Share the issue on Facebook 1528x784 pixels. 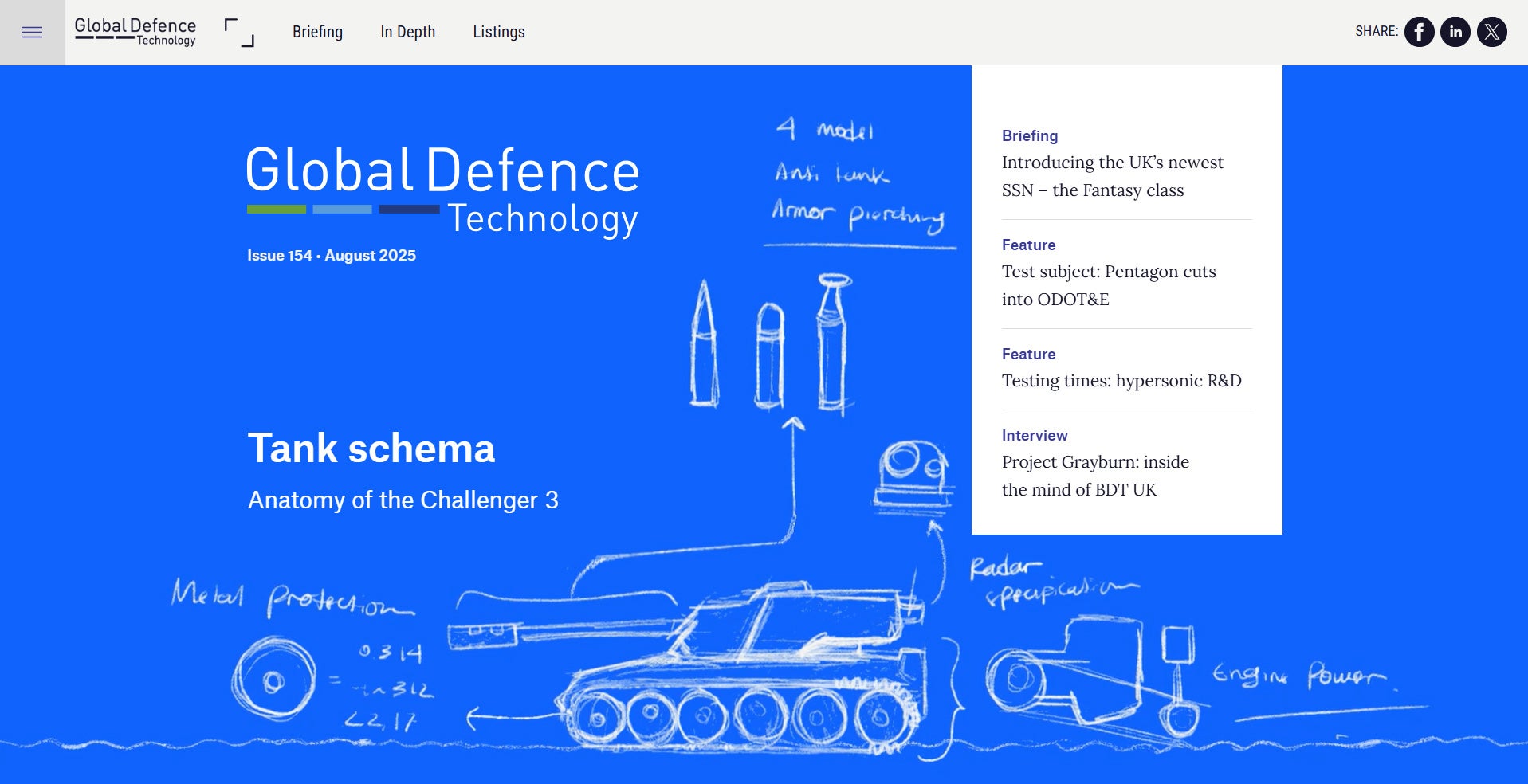tap(1419, 32)
